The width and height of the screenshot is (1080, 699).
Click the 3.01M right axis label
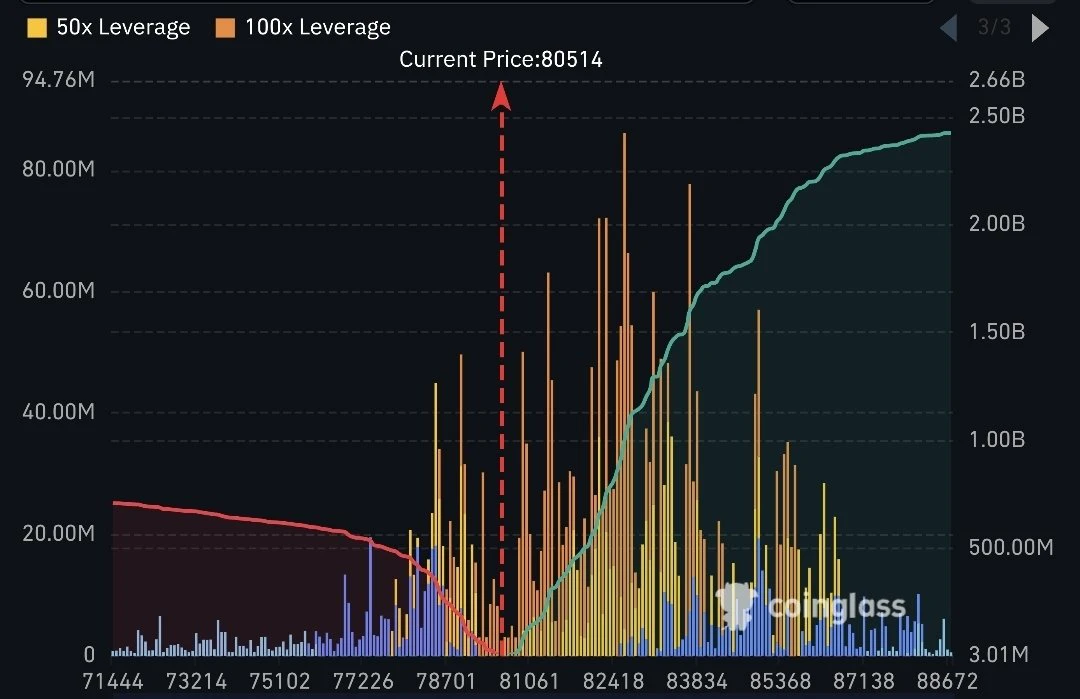(x=999, y=654)
